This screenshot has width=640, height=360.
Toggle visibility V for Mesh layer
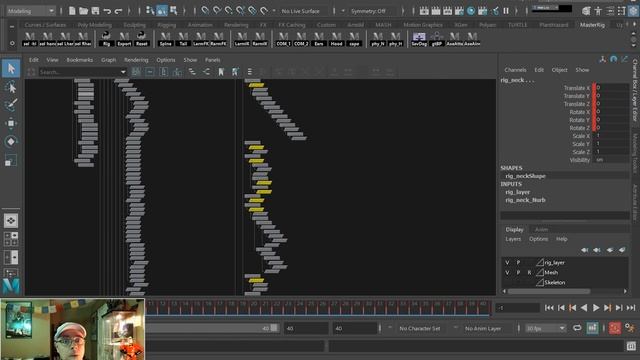coord(507,272)
